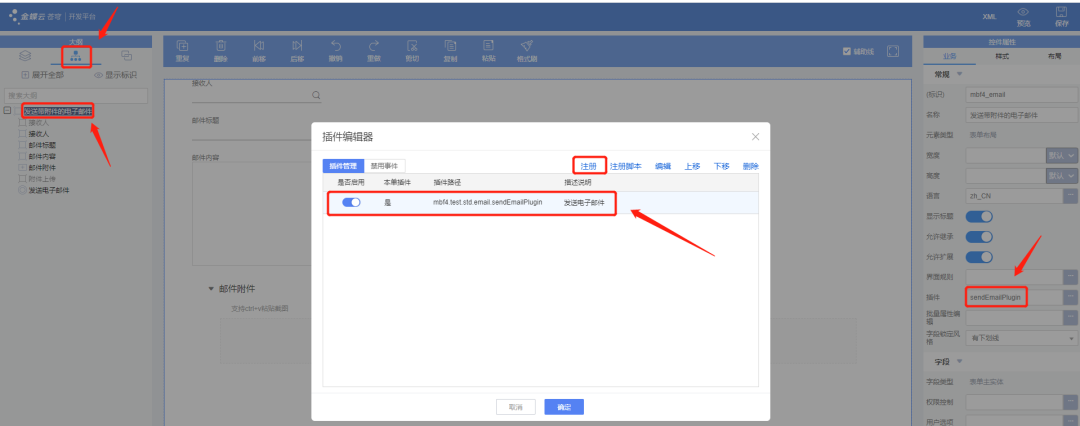Click the ellipsis button beside 界面规则 field
Image resolution: width=1080 pixels, height=426 pixels.
tap(1071, 277)
